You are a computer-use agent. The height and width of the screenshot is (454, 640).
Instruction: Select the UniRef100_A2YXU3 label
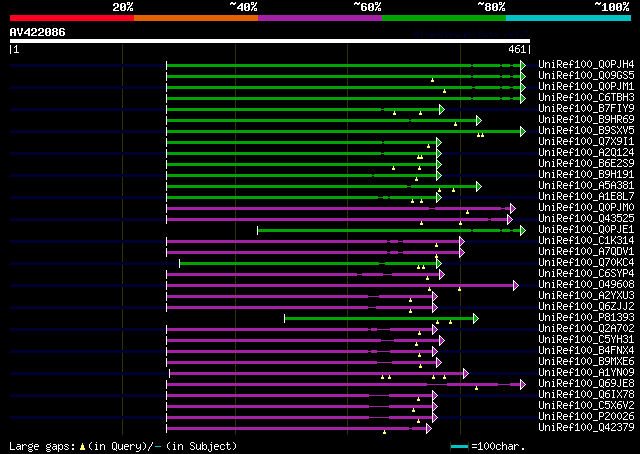pyautogui.click(x=586, y=296)
